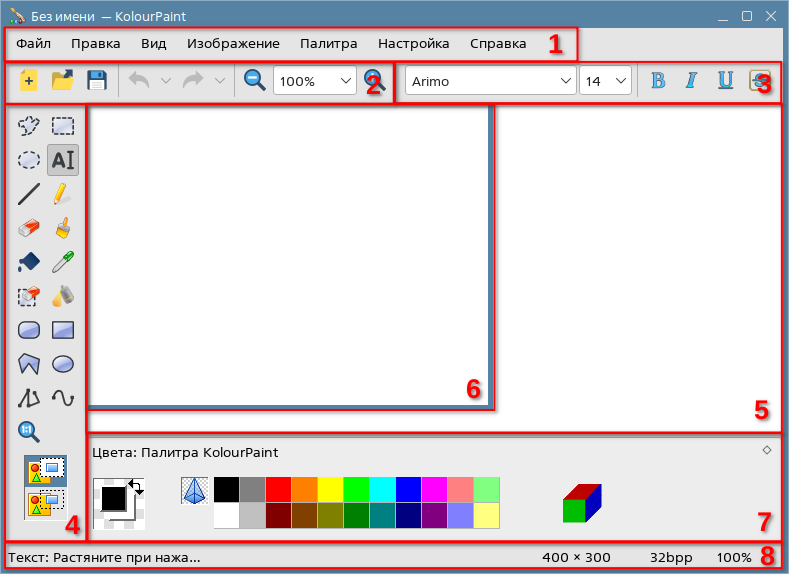Viewport: 790px width, 578px height.
Task: Select the Color Eraser tool
Action: pos(29,296)
